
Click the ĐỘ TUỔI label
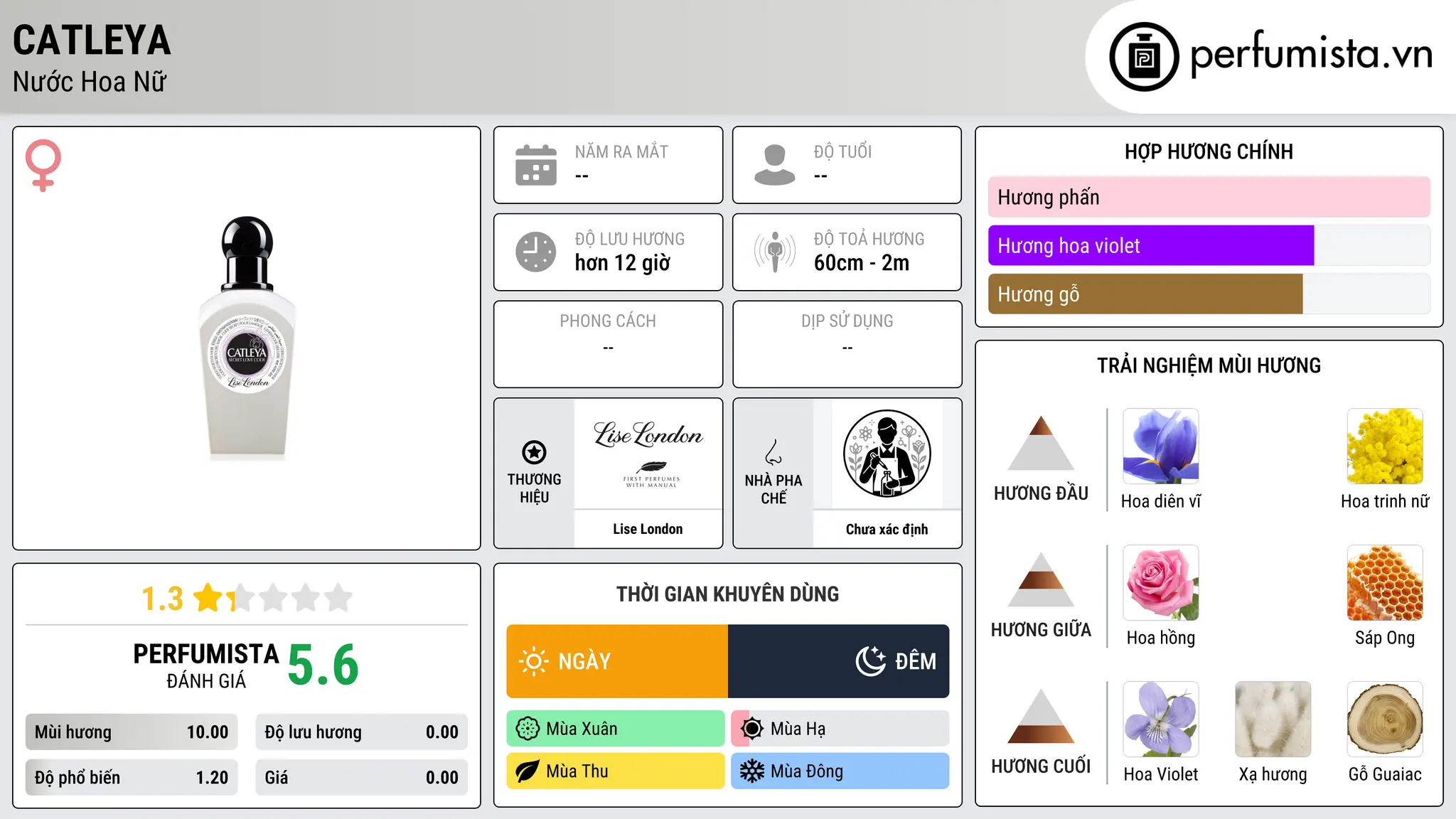click(x=842, y=152)
